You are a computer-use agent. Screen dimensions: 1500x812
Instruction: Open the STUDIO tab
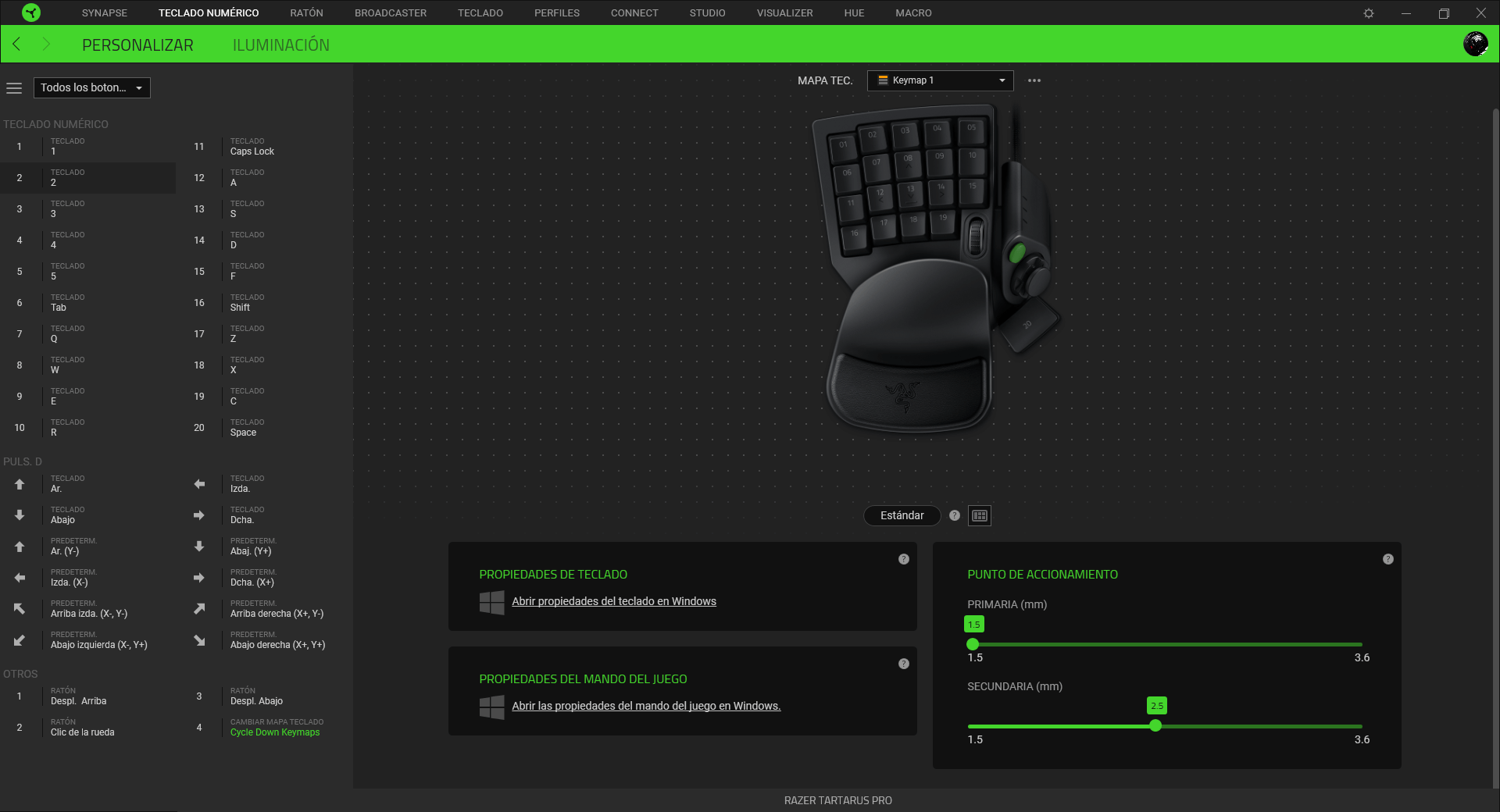[x=707, y=13]
